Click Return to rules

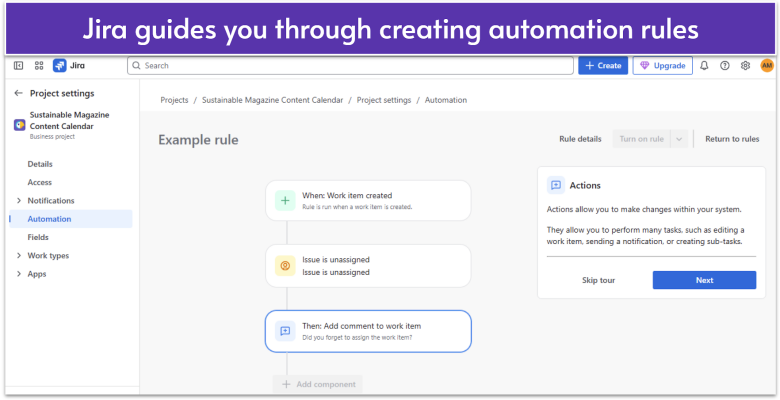click(x=732, y=139)
